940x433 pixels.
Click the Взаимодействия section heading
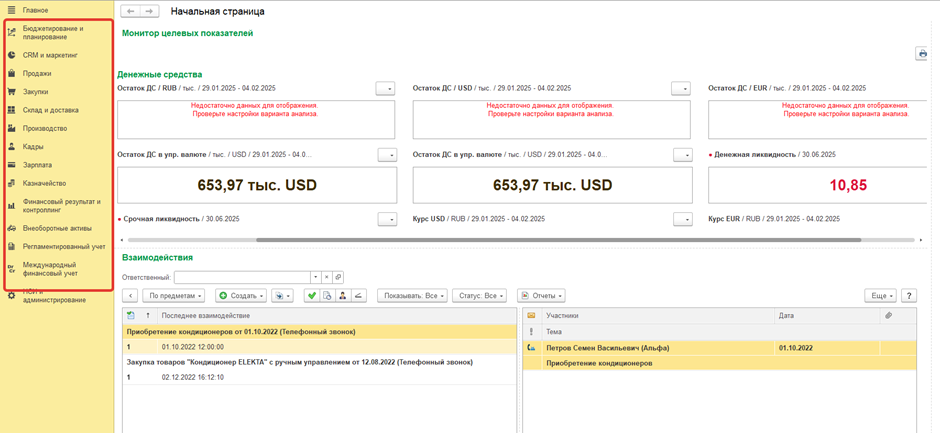coord(157,258)
